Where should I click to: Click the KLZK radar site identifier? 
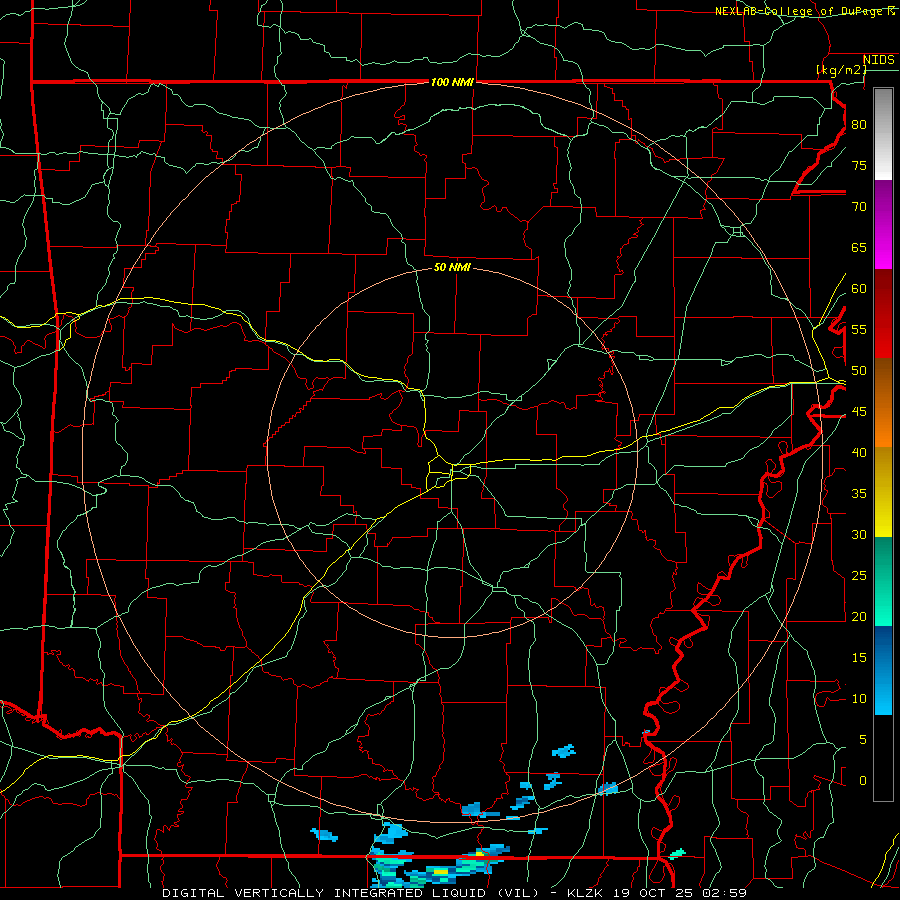pyautogui.click(x=585, y=893)
